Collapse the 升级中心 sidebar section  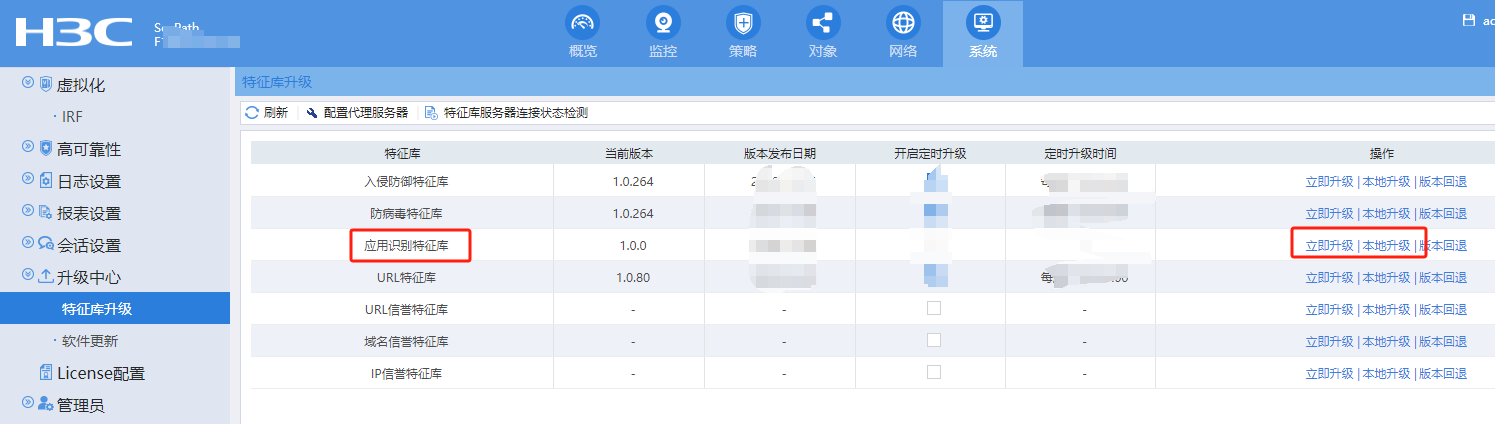tap(28, 277)
